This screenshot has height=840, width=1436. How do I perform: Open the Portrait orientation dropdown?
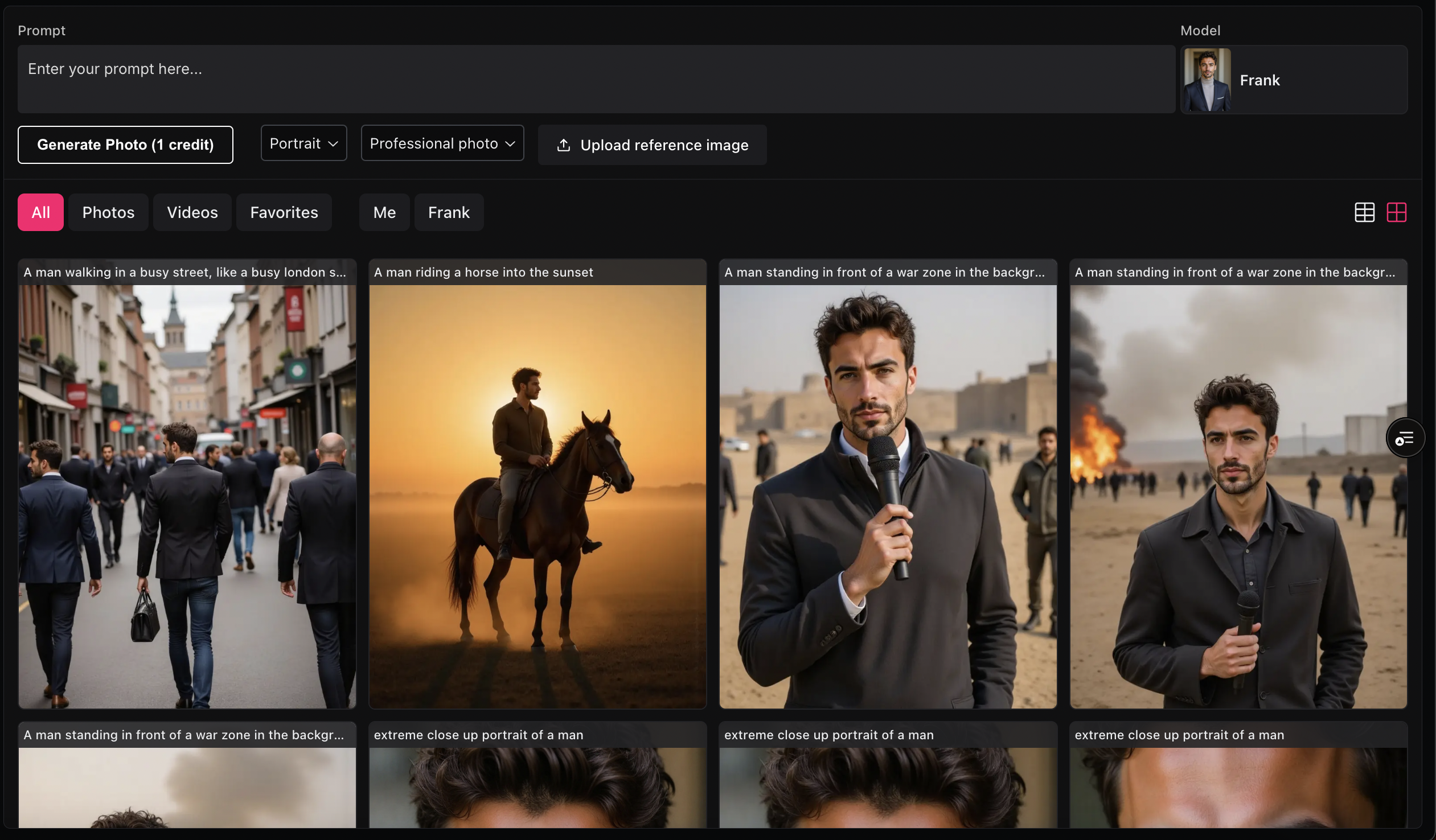(x=303, y=143)
